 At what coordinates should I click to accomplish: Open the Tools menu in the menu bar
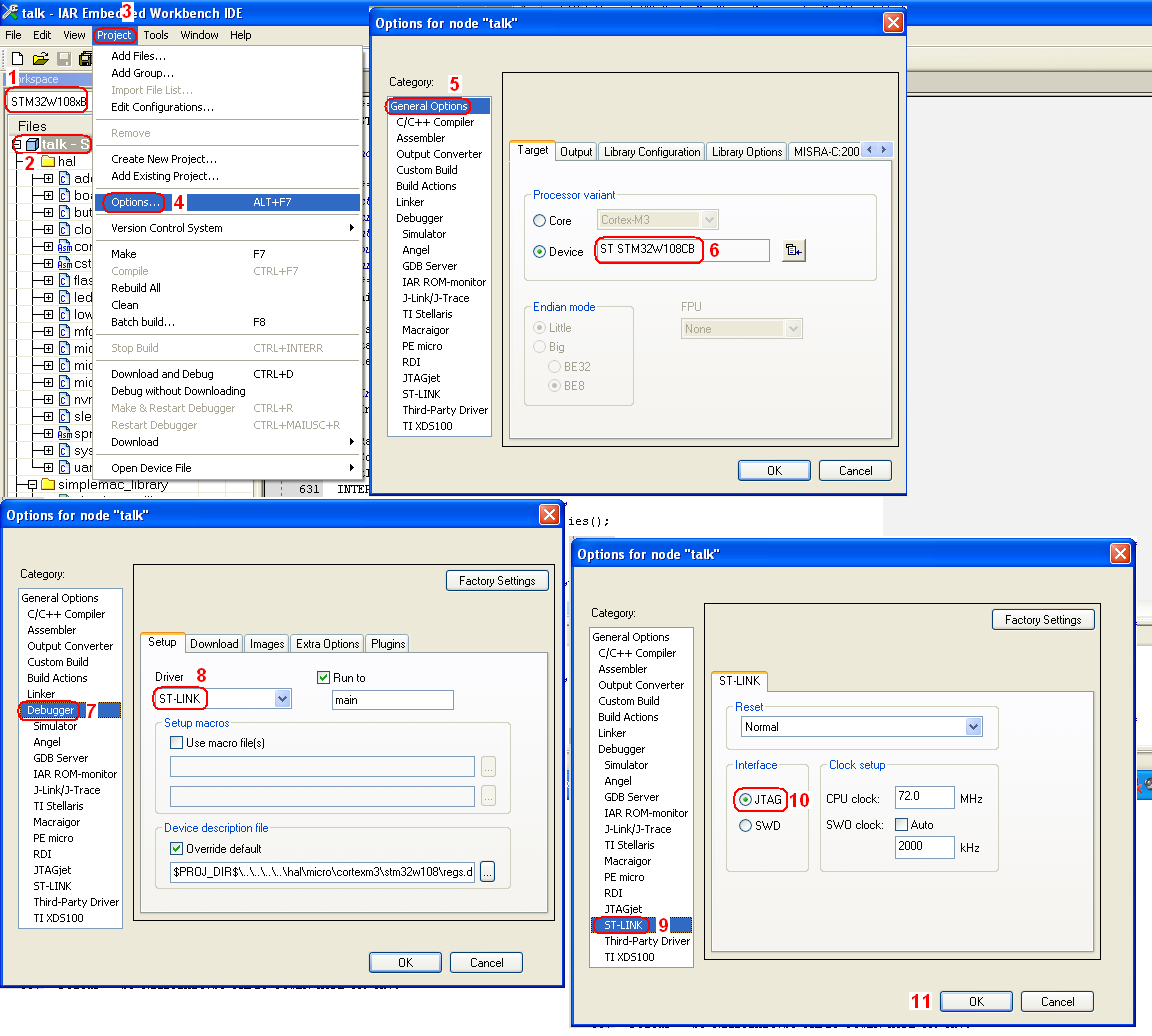coord(156,35)
